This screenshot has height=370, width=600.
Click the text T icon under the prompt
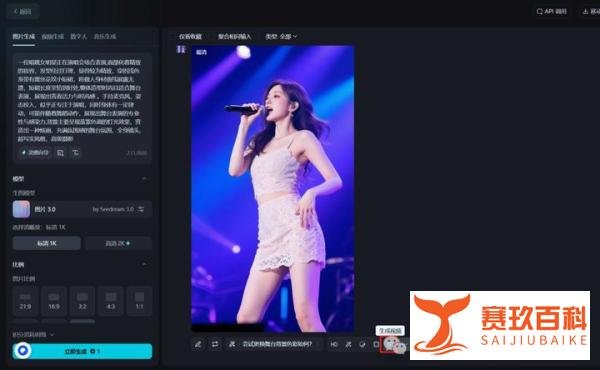76,153
